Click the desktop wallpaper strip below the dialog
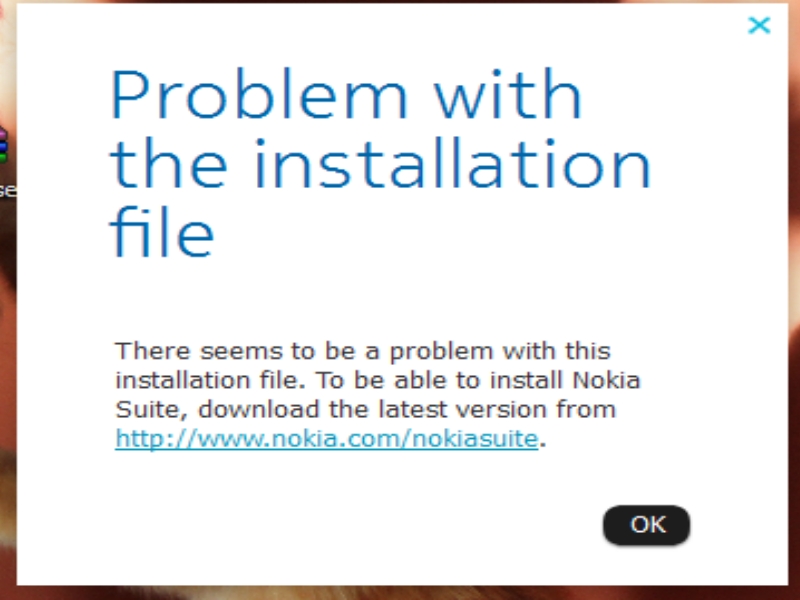 pyautogui.click(x=400, y=593)
